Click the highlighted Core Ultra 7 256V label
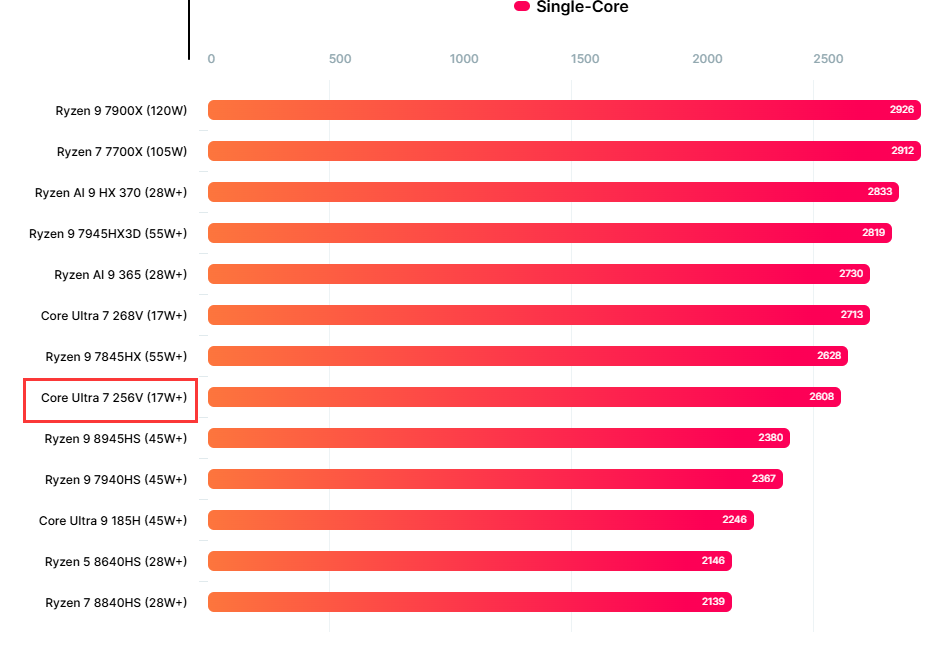943x649 pixels. (113, 398)
